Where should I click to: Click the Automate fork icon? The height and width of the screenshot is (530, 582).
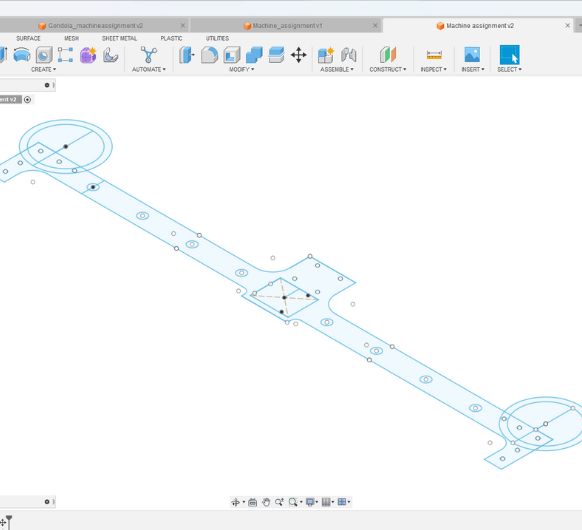click(x=148, y=55)
